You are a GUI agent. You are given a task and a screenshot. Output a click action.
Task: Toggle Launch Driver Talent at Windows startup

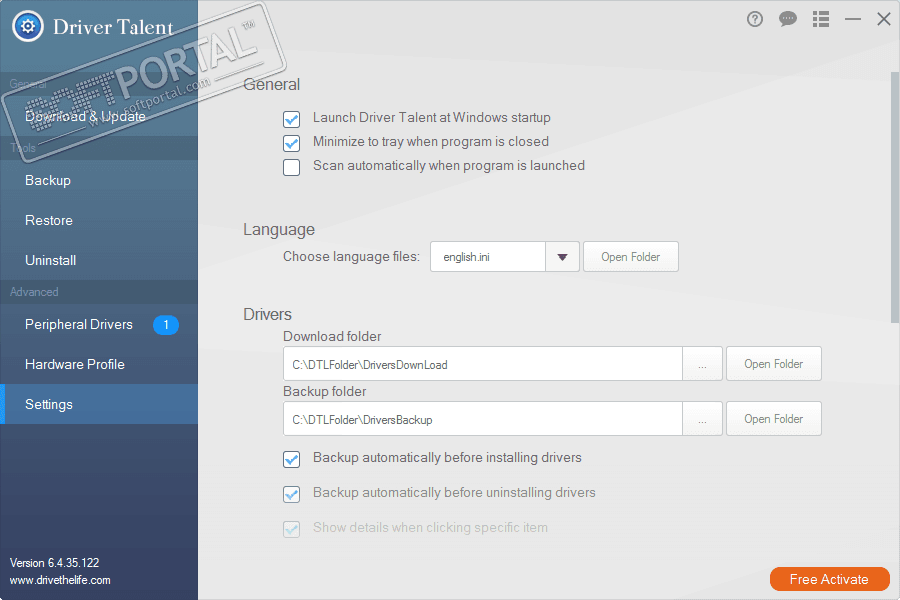pyautogui.click(x=292, y=119)
